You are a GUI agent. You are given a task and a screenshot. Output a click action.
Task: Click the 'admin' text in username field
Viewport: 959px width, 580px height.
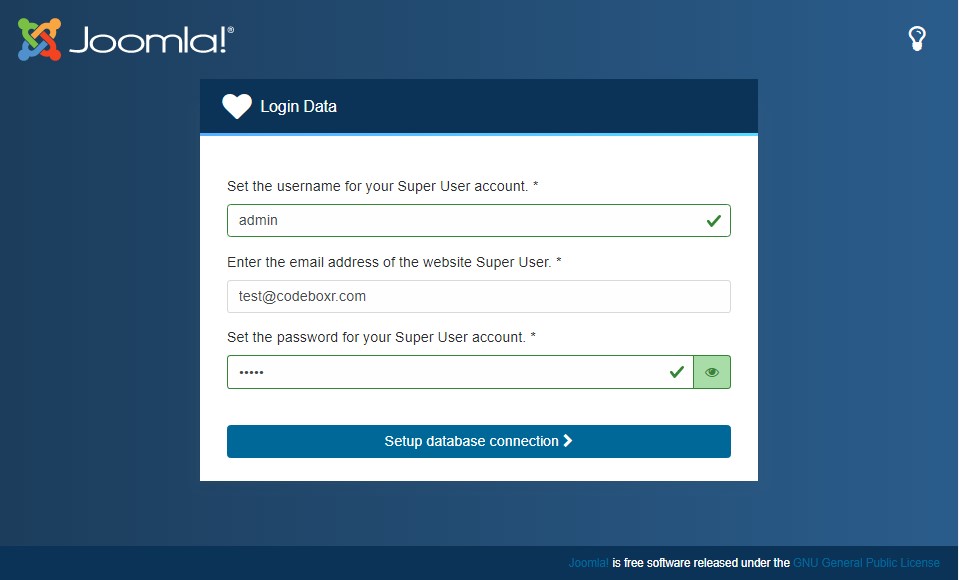pyautogui.click(x=258, y=220)
